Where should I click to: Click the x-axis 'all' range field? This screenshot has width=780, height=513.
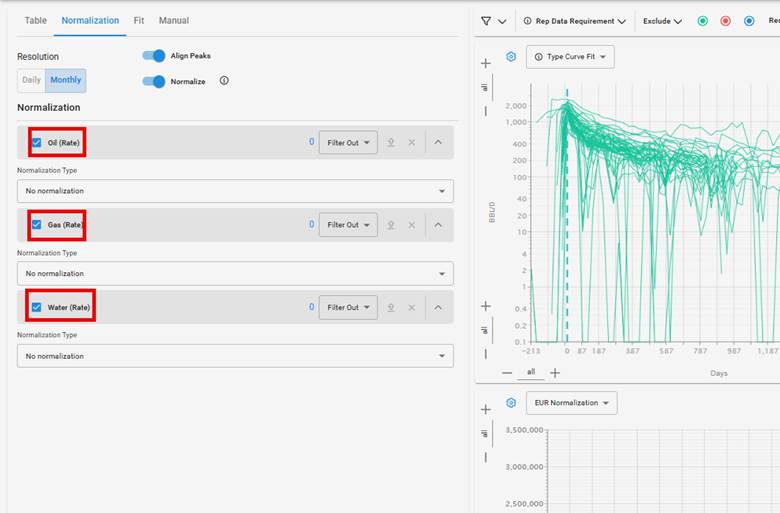531,372
